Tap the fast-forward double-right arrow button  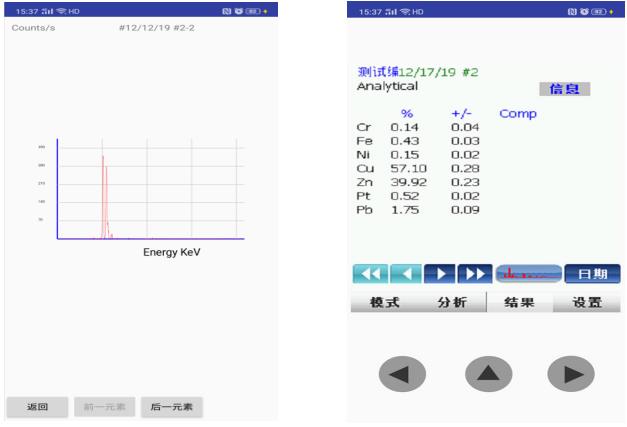point(476,274)
